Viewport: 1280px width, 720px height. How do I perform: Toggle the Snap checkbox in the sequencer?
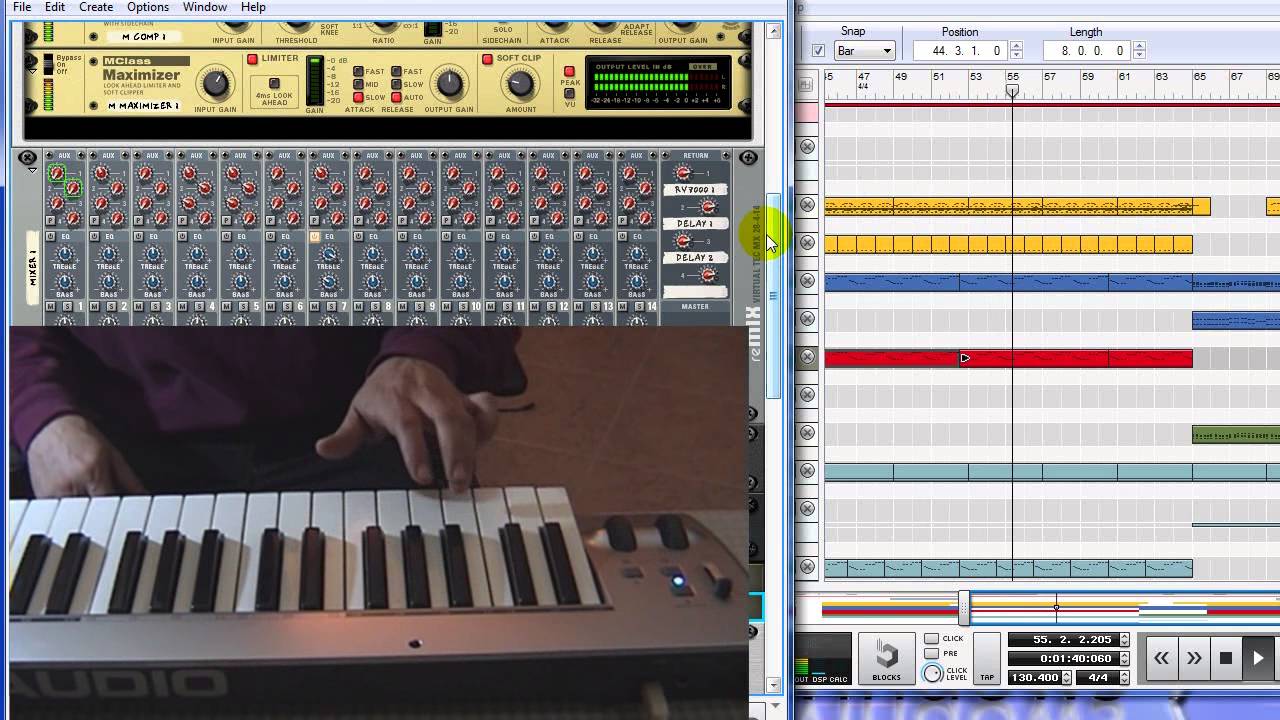point(818,51)
